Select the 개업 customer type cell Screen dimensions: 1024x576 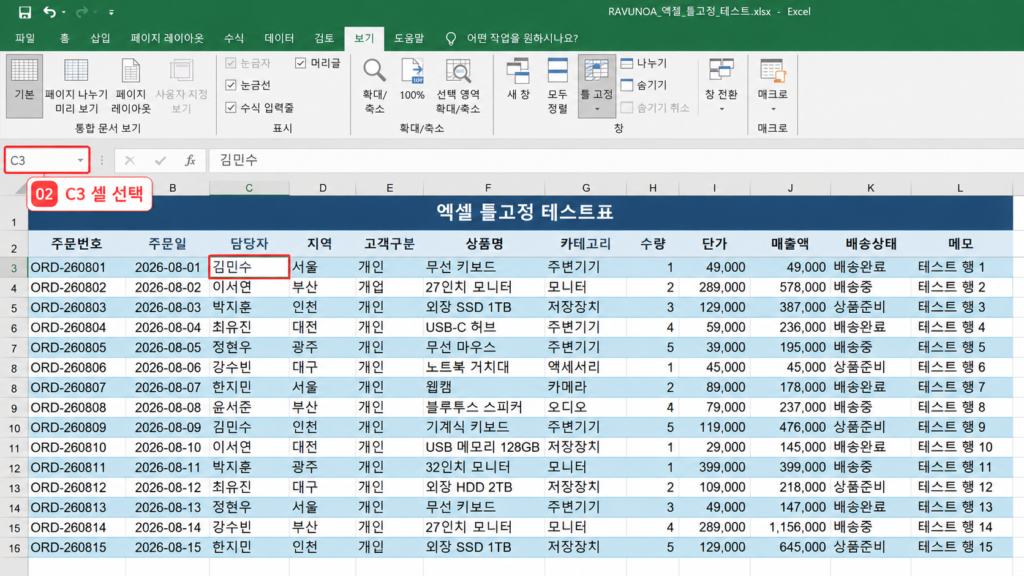tap(389, 287)
